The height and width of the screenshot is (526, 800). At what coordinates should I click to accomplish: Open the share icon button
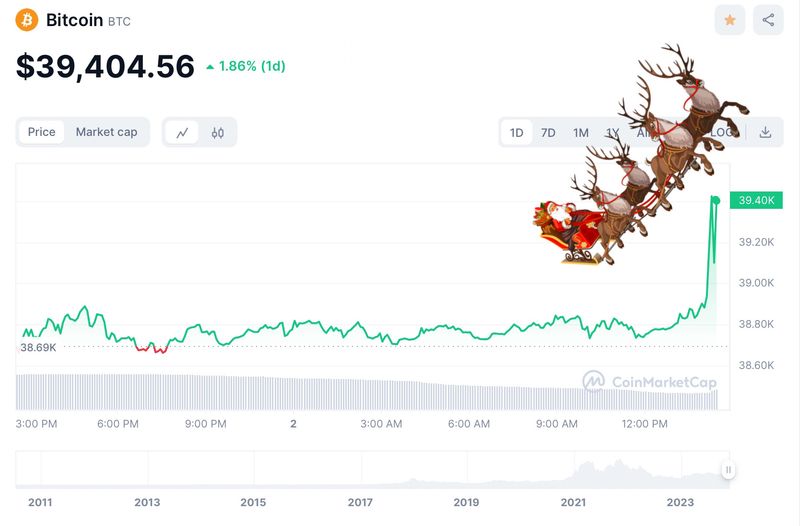768,20
